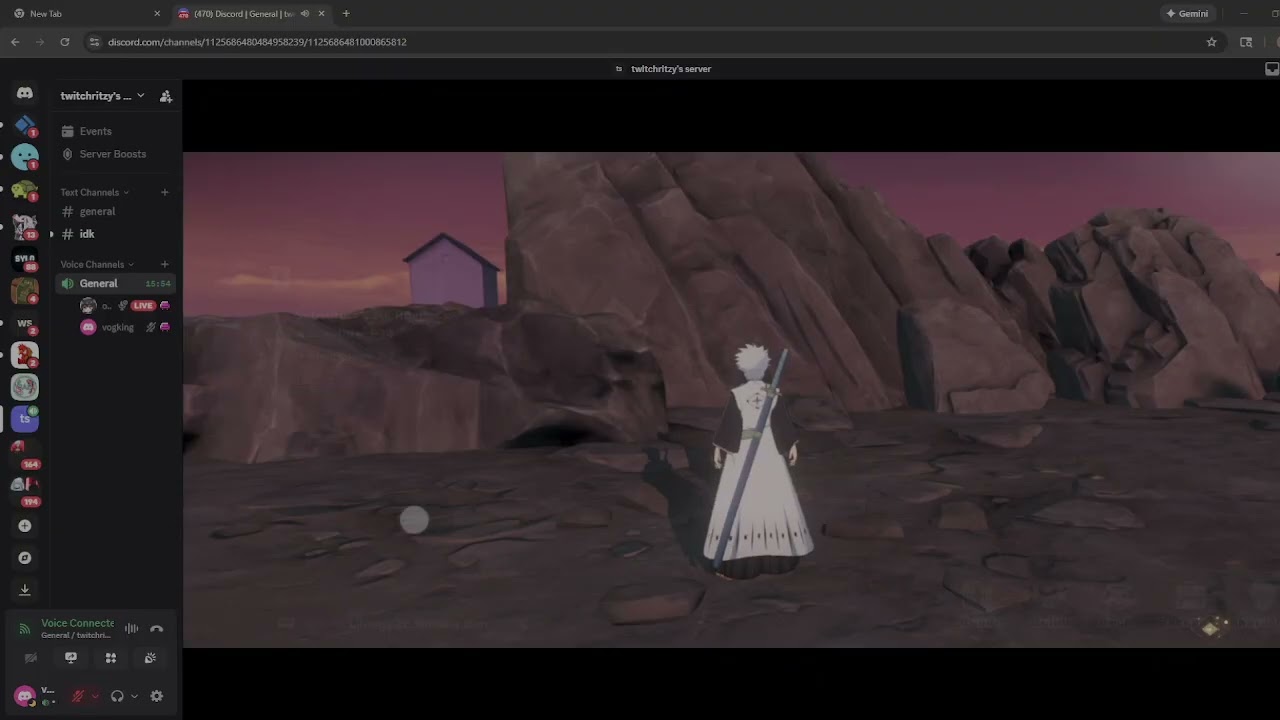
Task: Unmute the microphone
Action: pyautogui.click(x=78, y=696)
